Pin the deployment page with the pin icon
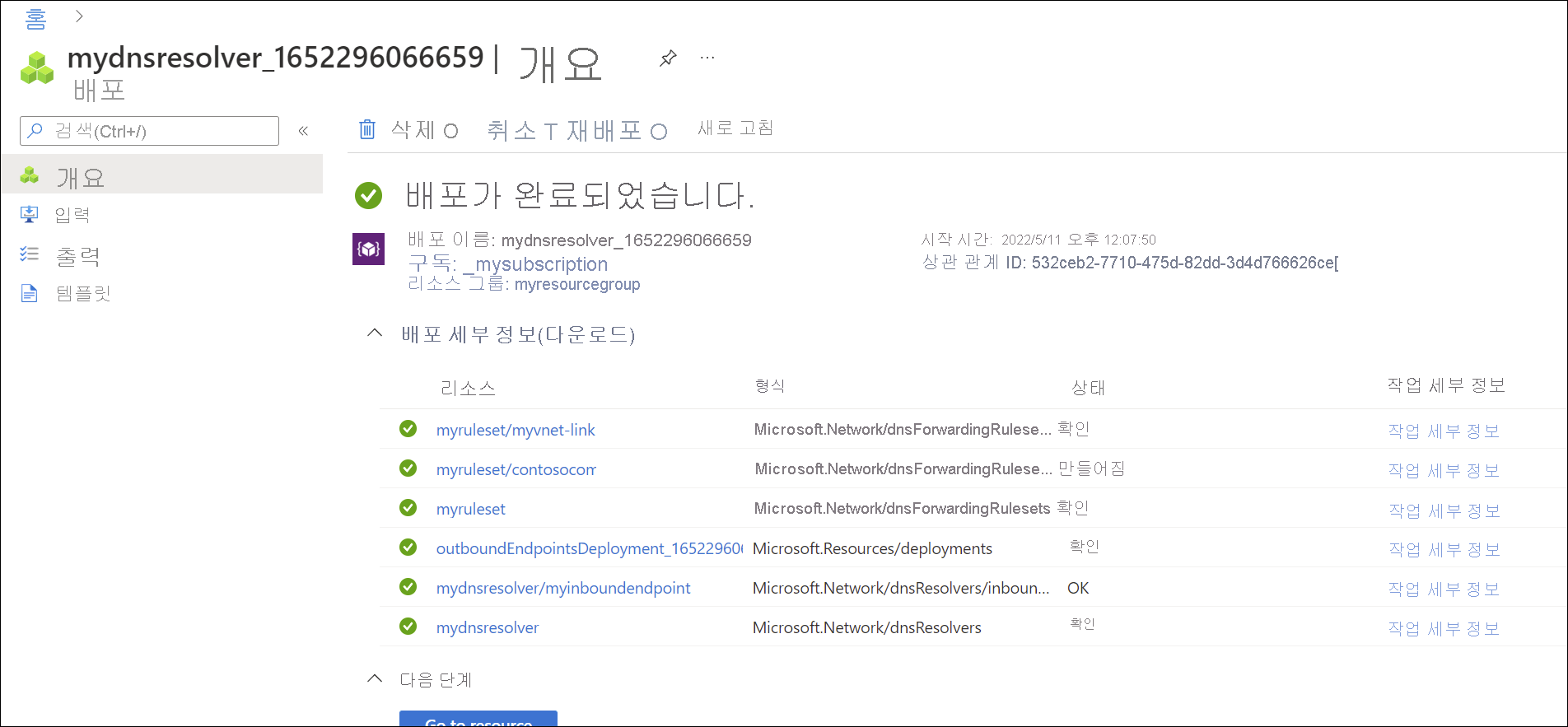1568x727 pixels. click(x=668, y=58)
